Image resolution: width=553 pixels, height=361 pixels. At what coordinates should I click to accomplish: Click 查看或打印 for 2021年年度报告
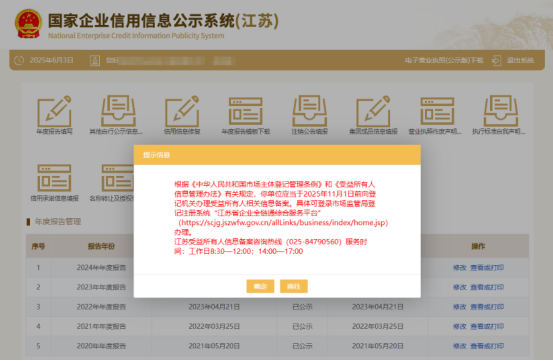(487, 326)
